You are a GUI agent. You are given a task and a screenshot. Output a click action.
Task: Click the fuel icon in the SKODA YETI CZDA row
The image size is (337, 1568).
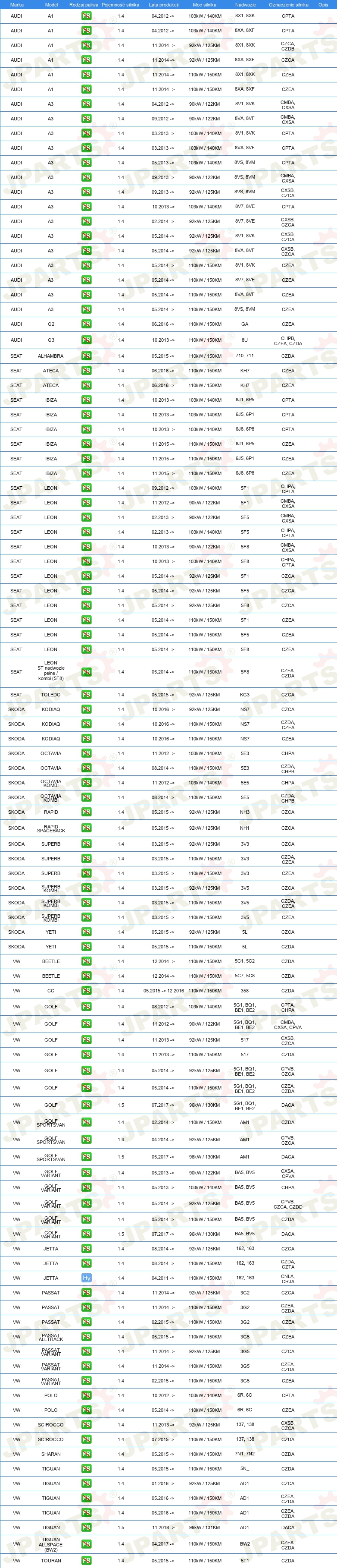point(86,947)
